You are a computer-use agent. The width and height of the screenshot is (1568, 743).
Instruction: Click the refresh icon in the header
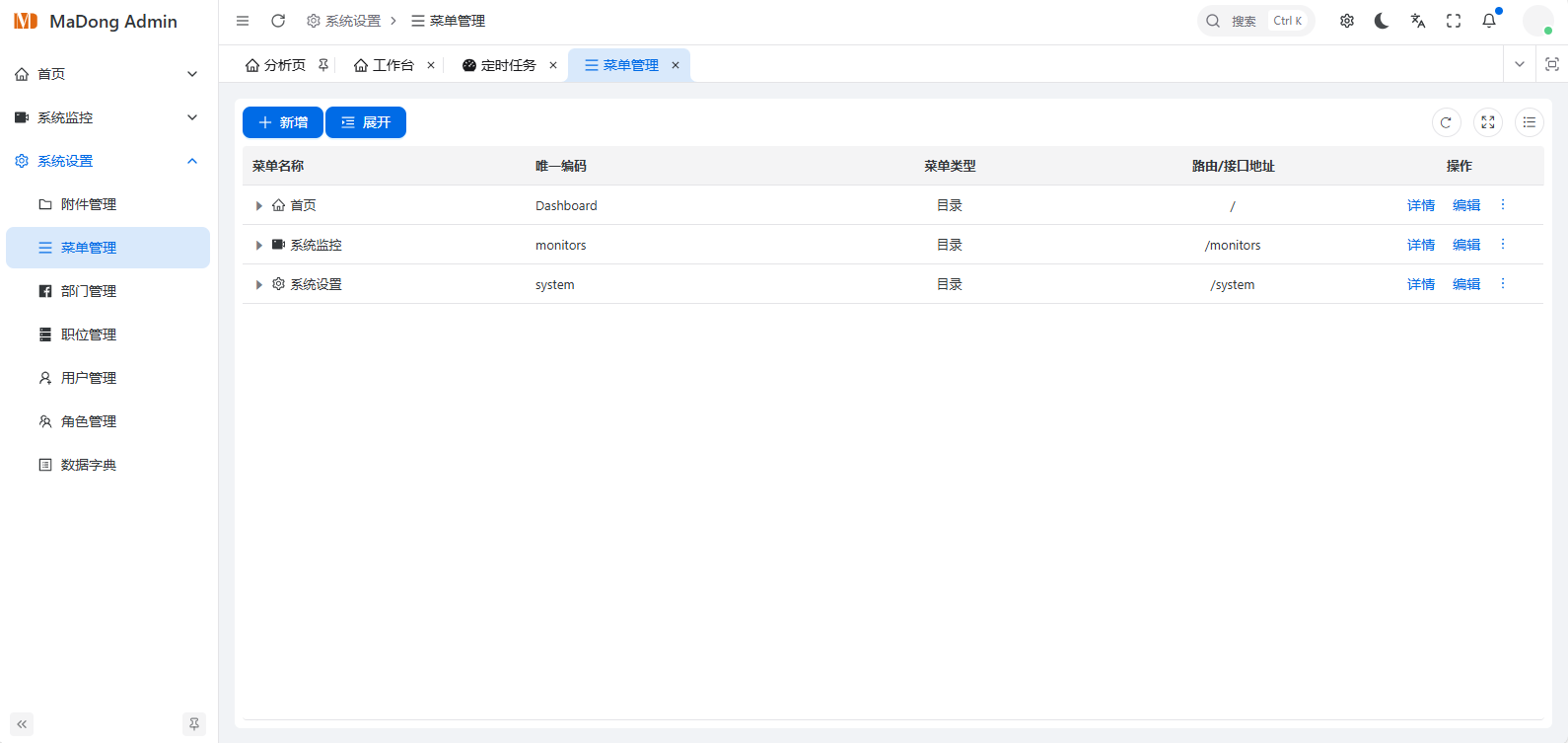point(278,21)
